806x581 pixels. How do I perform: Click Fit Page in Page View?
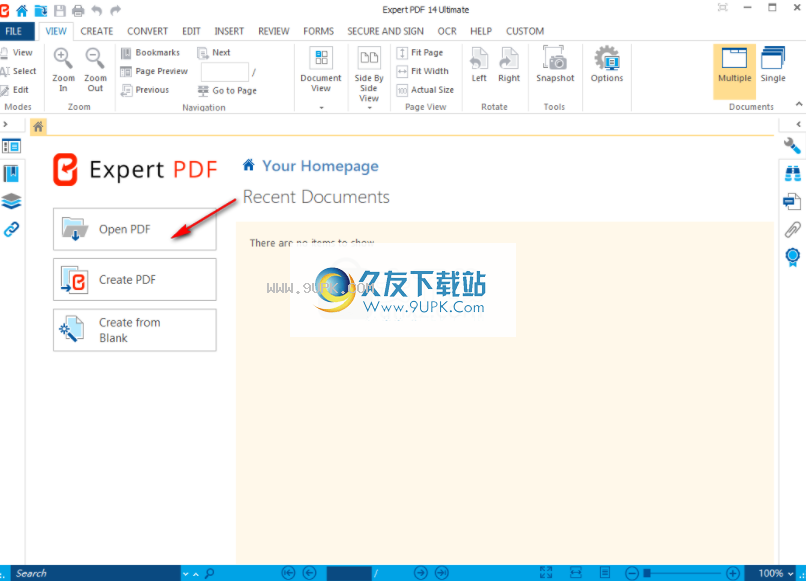coord(420,52)
